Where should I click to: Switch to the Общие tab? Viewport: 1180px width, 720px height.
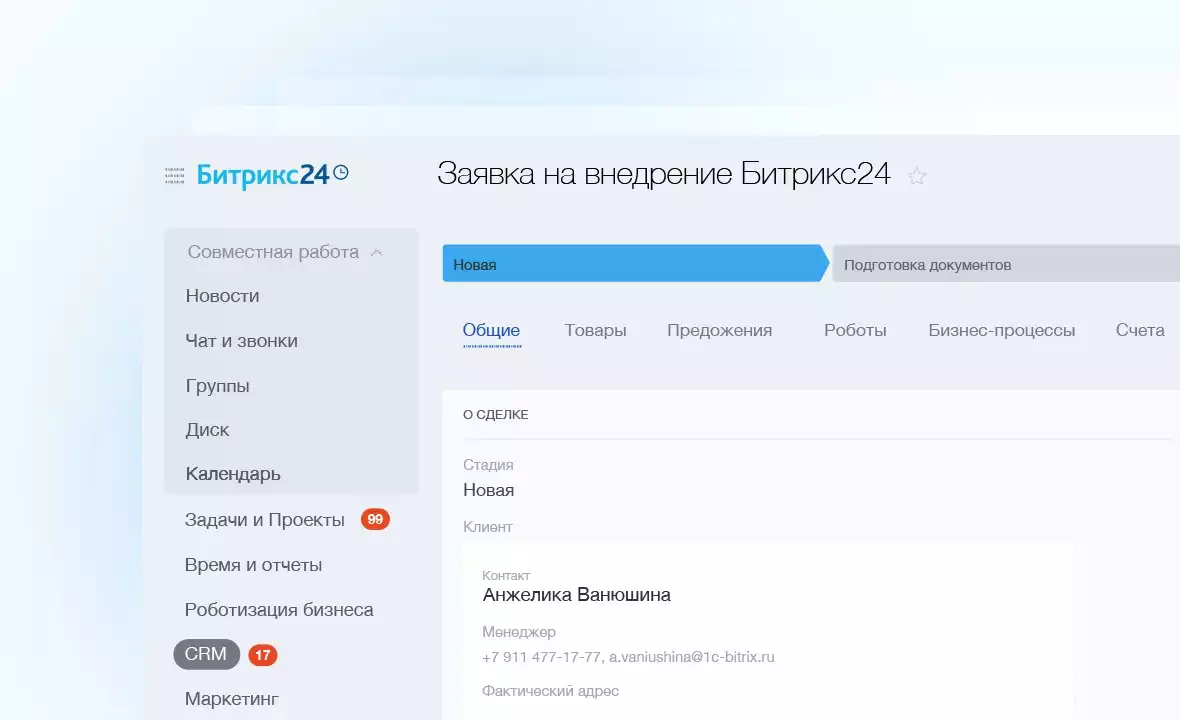point(491,330)
